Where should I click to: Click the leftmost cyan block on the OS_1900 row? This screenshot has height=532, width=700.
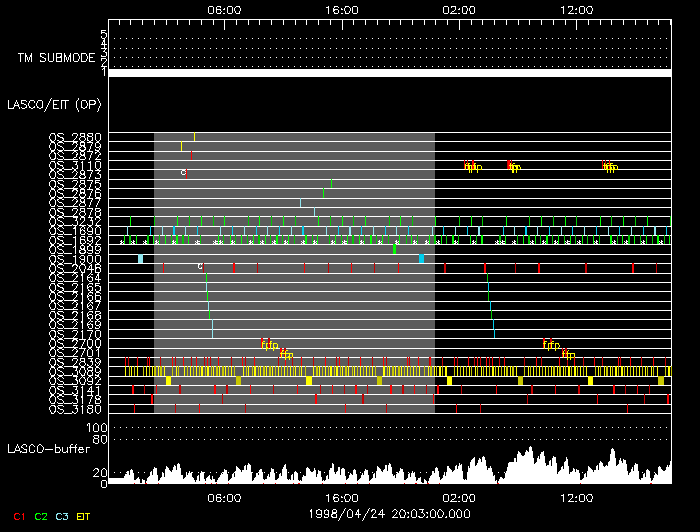pyautogui.click(x=141, y=259)
